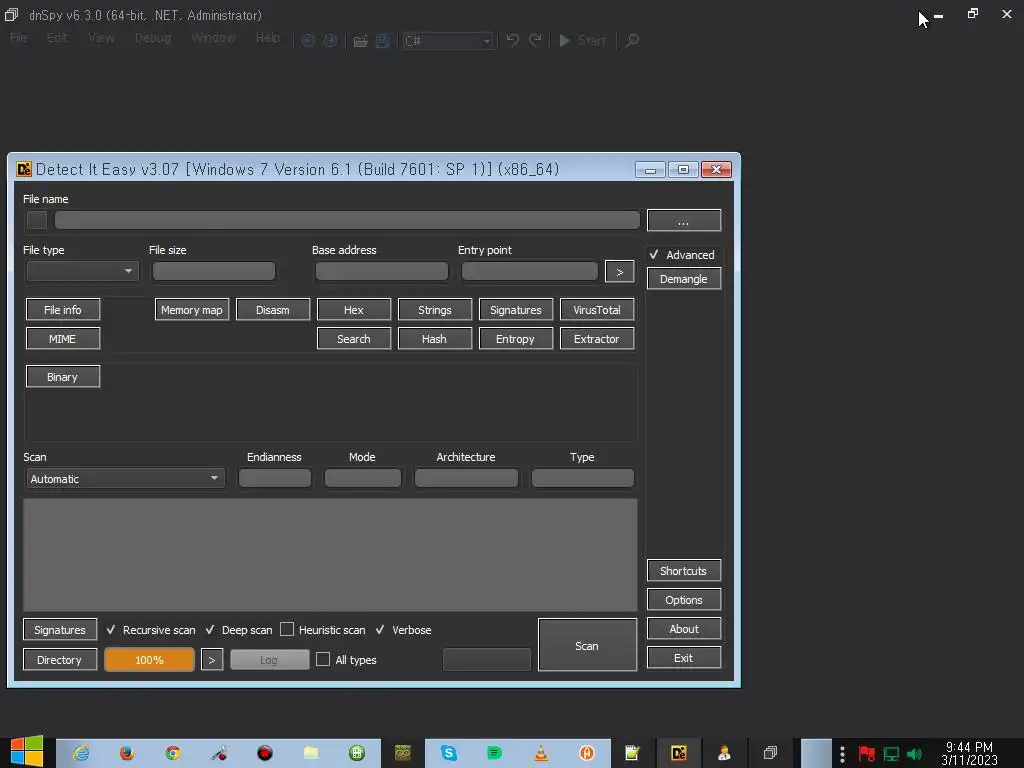Screen dimensions: 1024x768
Task: Open dnSpy View menu
Action: [x=101, y=38]
